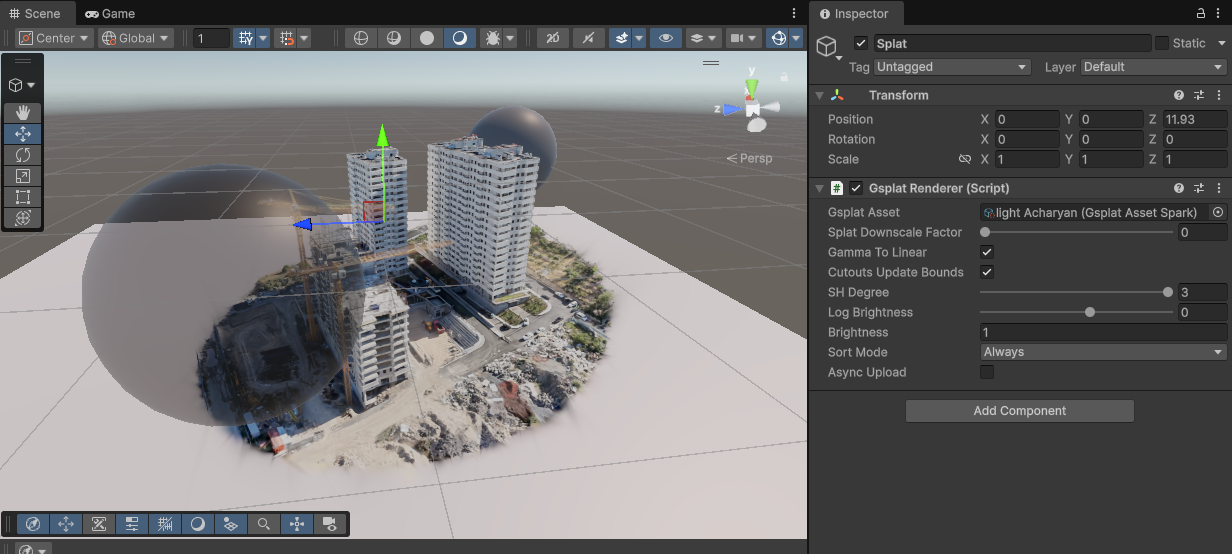
Task: Open the scene camera settings dropdown arrow
Action: coord(754,38)
